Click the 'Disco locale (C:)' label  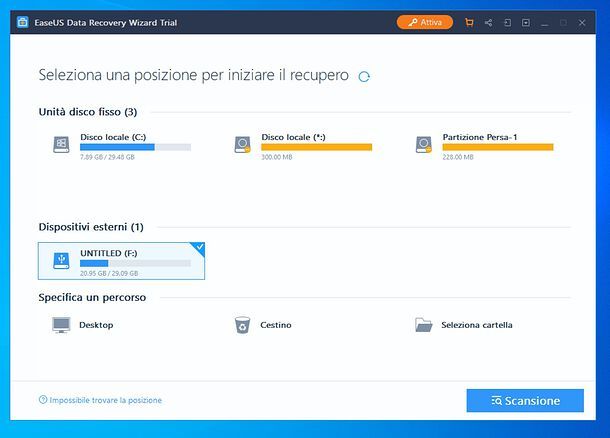113,137
